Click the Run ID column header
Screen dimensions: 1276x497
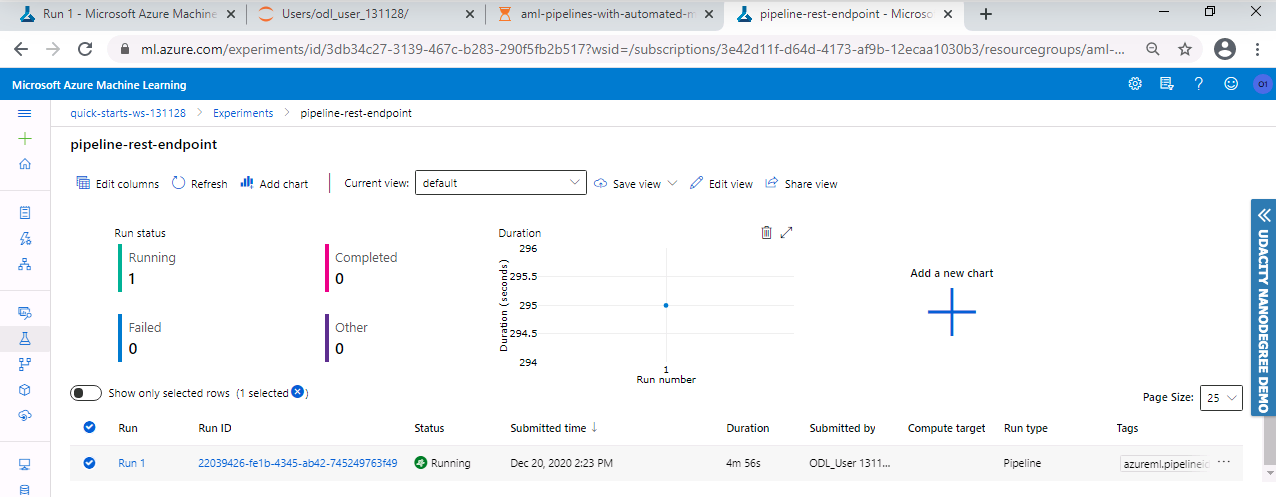[x=215, y=428]
